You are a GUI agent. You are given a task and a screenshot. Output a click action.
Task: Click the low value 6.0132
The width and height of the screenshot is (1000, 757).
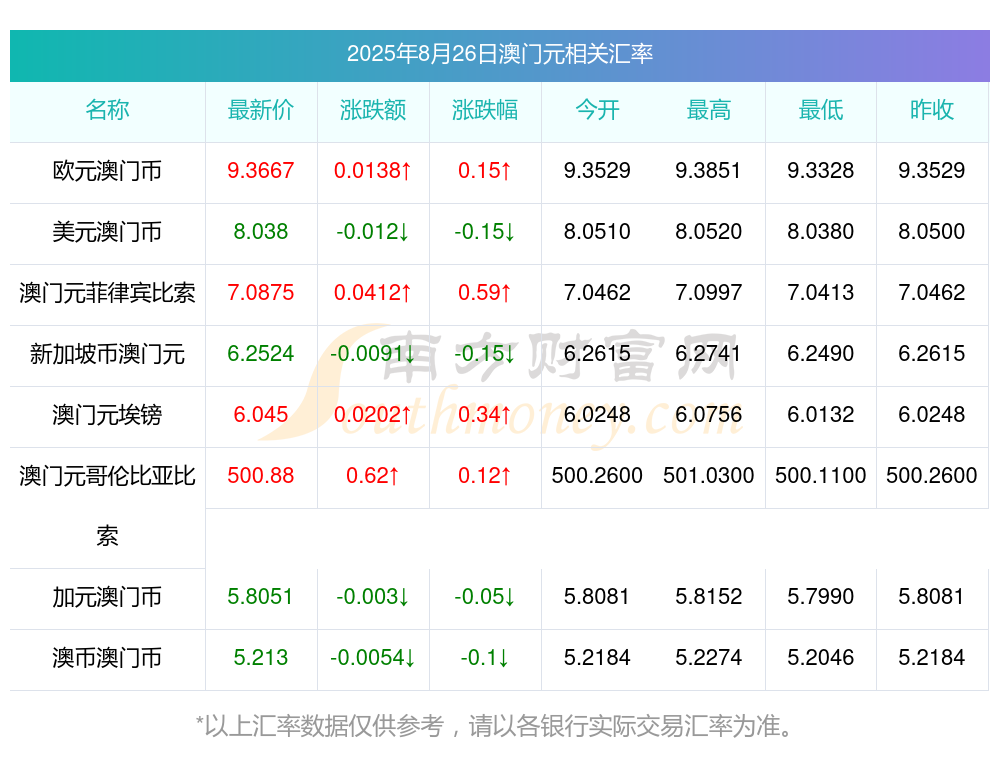(821, 414)
